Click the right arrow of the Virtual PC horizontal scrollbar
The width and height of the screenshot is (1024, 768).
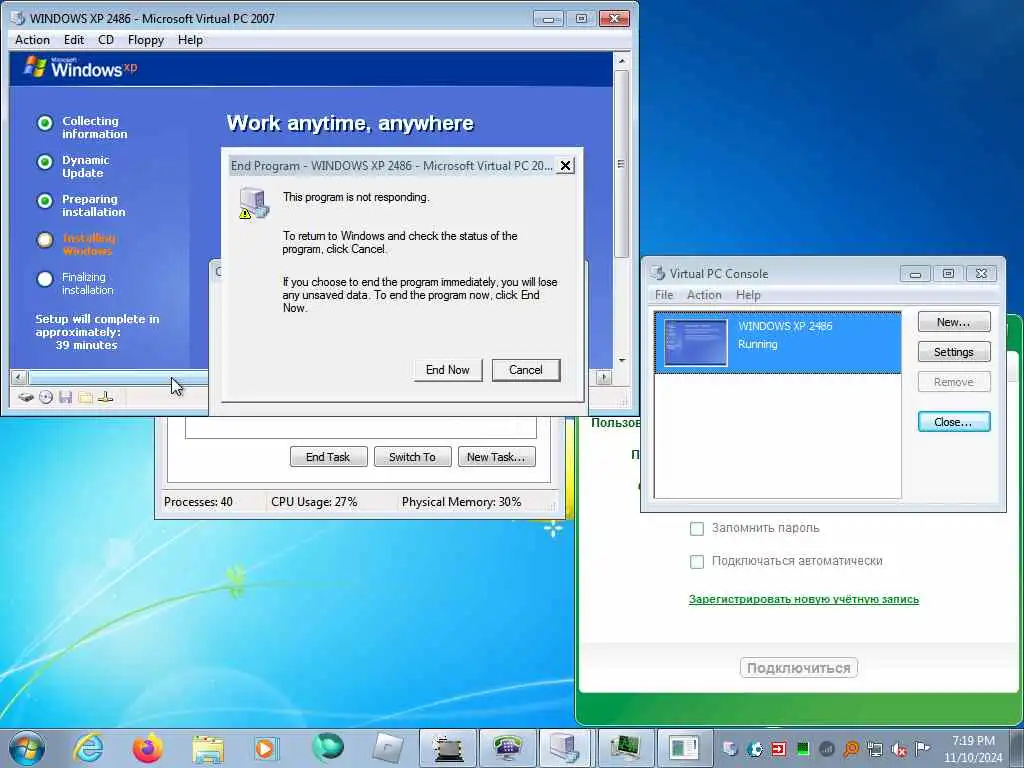[603, 377]
